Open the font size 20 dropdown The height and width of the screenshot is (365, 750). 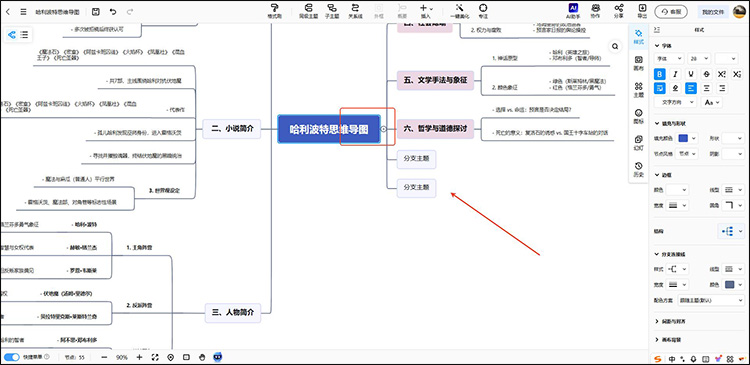tap(699, 58)
